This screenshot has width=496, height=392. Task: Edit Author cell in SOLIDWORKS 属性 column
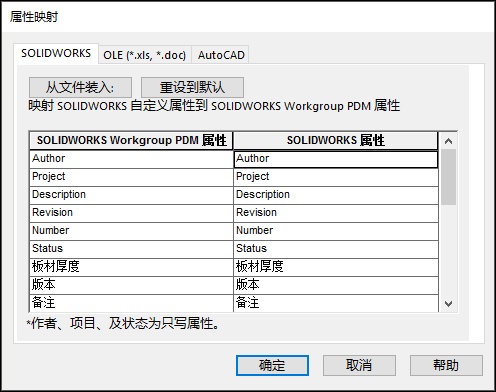click(x=336, y=159)
